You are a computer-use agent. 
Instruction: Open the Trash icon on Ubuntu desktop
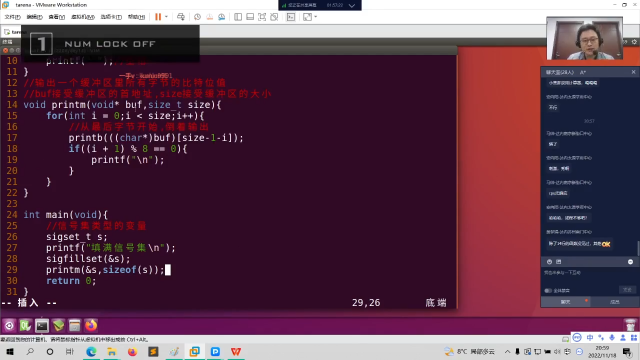click(630, 325)
